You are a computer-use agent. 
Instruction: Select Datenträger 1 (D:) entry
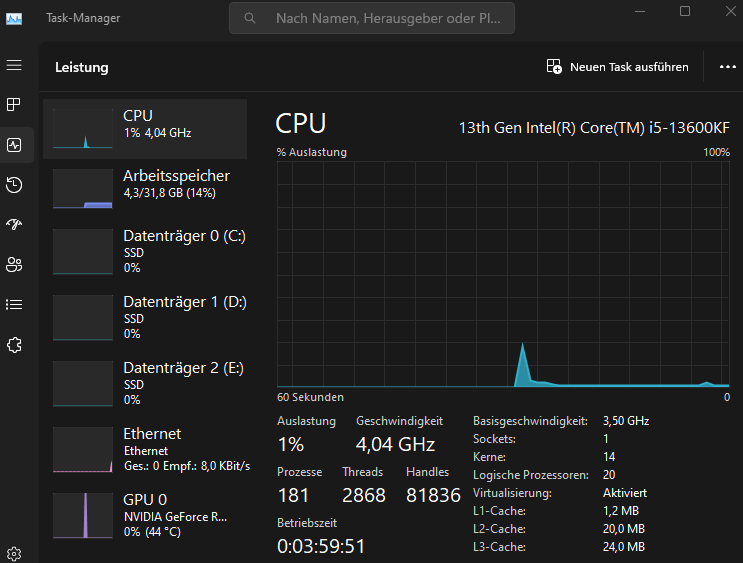pos(145,317)
